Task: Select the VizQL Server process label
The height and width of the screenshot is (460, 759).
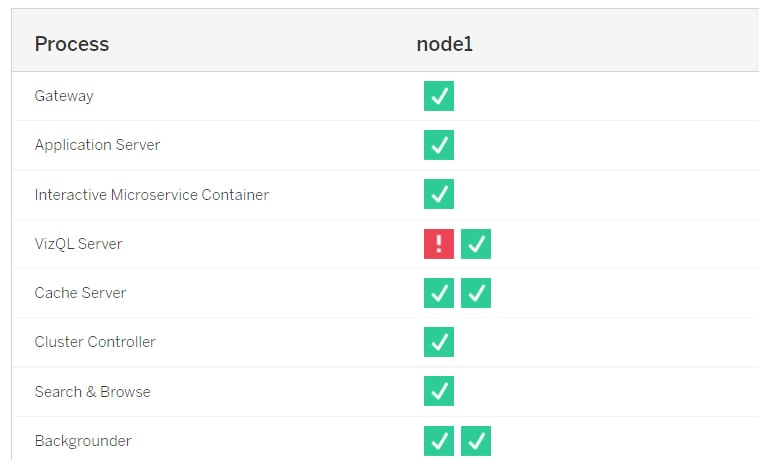Action: pos(78,244)
